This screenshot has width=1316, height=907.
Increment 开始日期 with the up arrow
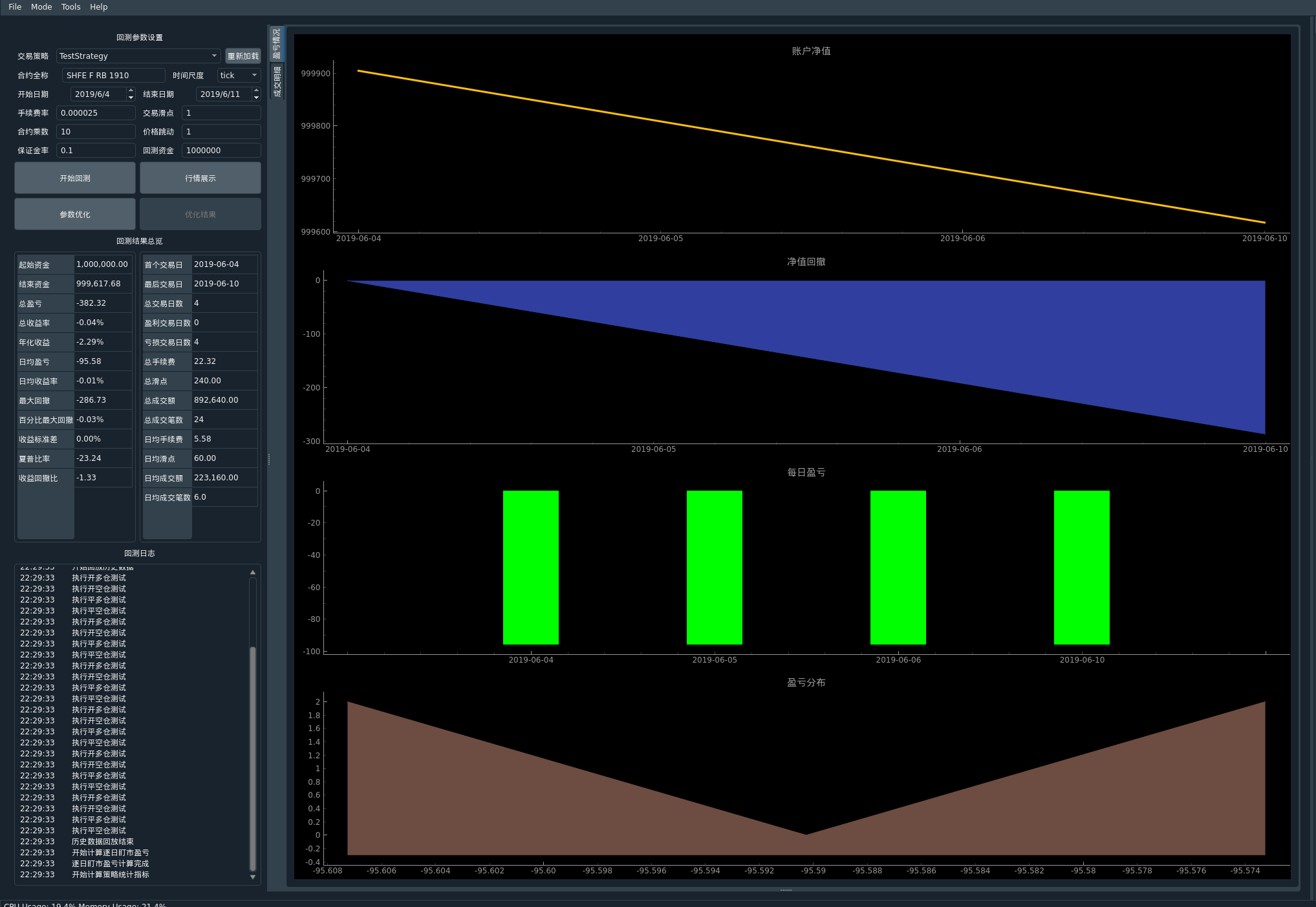[x=131, y=91]
